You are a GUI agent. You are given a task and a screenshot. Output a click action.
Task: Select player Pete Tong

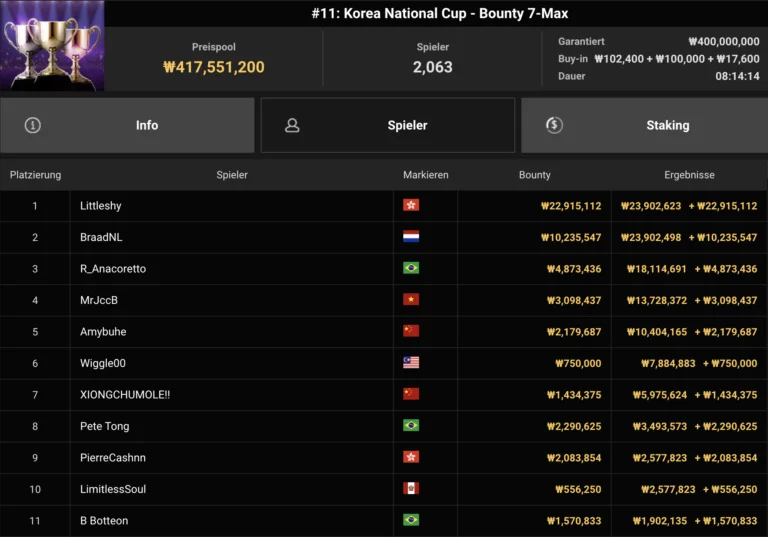pyautogui.click(x=104, y=426)
